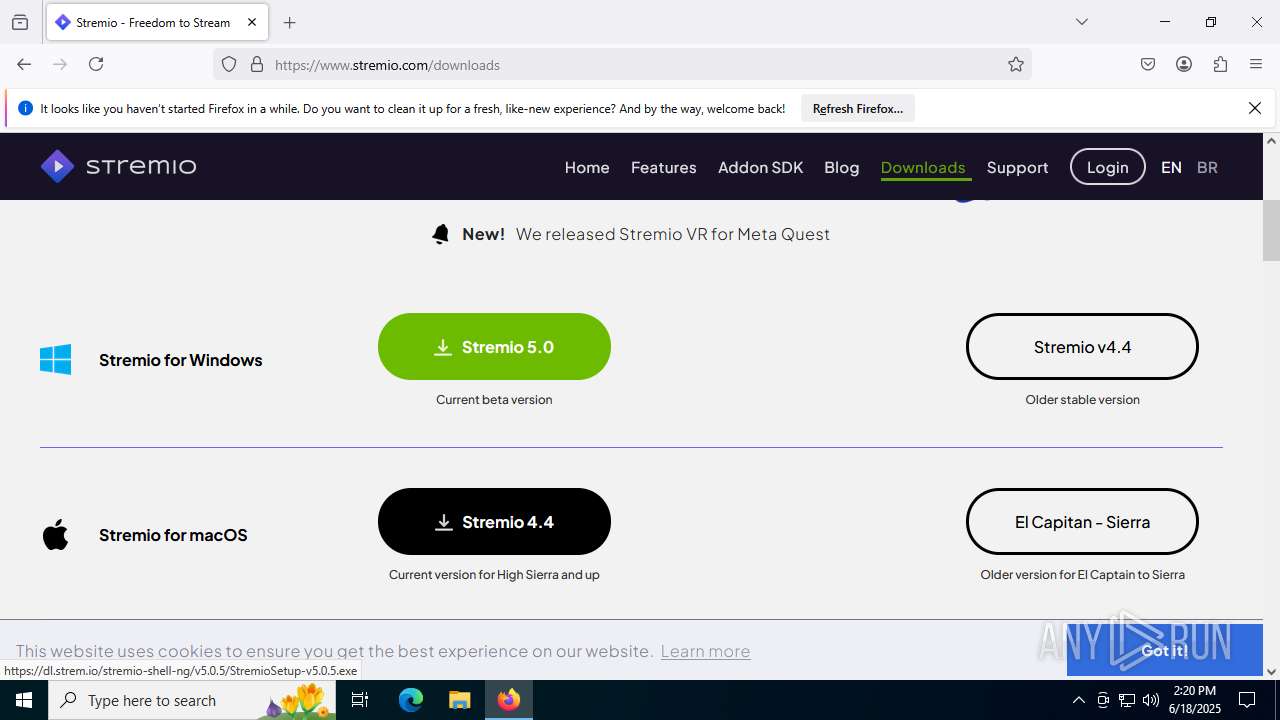This screenshot has height=720, width=1280.
Task: Open the tracking protection shield icon
Action: point(229,64)
